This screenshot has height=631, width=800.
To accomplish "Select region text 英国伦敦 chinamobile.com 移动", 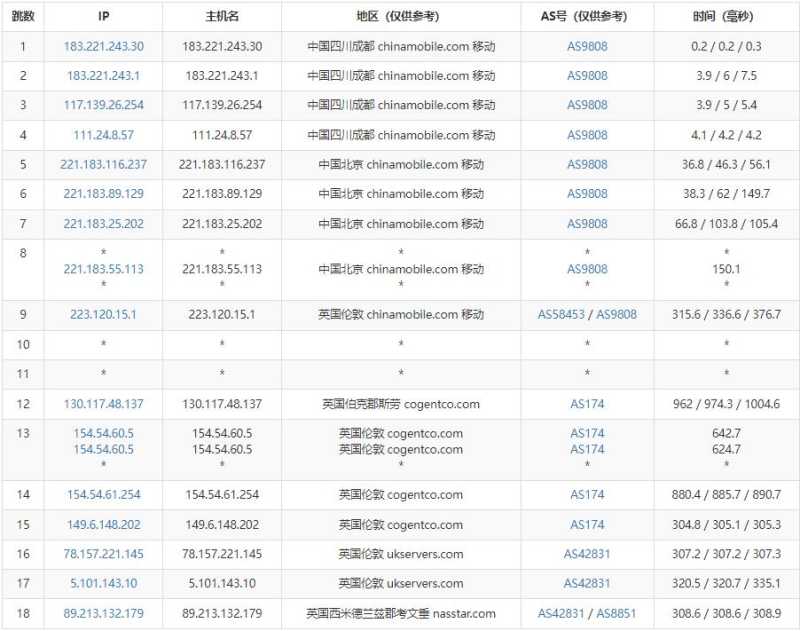I will point(401,314).
